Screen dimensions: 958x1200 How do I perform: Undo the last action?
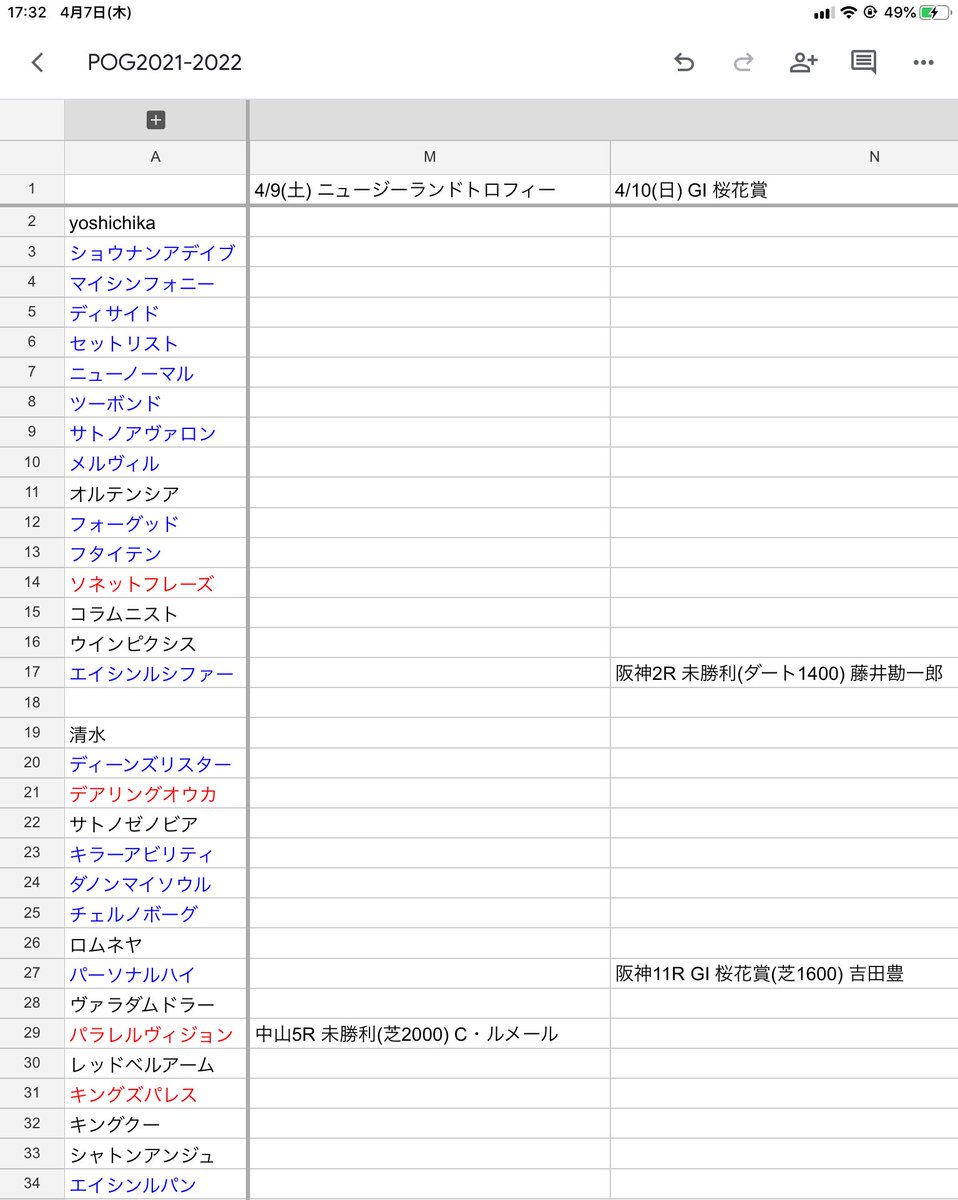pos(684,63)
